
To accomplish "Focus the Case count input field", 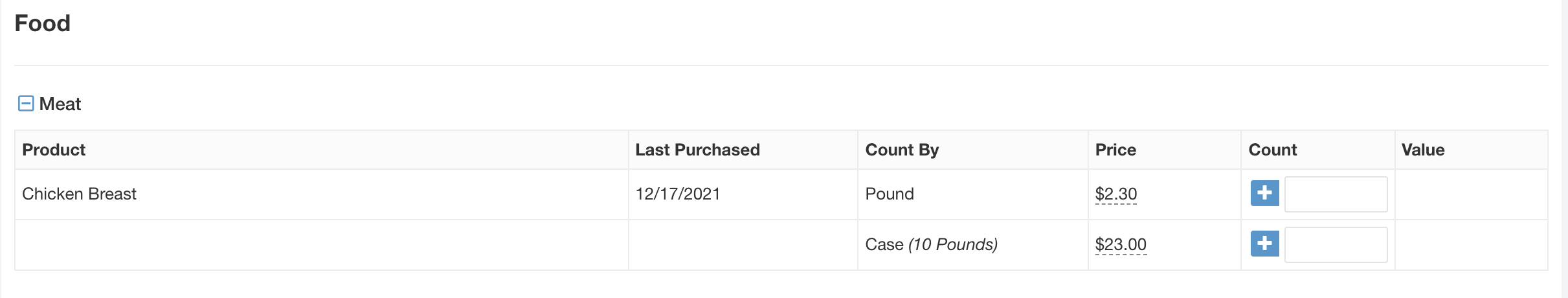I will pyautogui.click(x=1335, y=244).
